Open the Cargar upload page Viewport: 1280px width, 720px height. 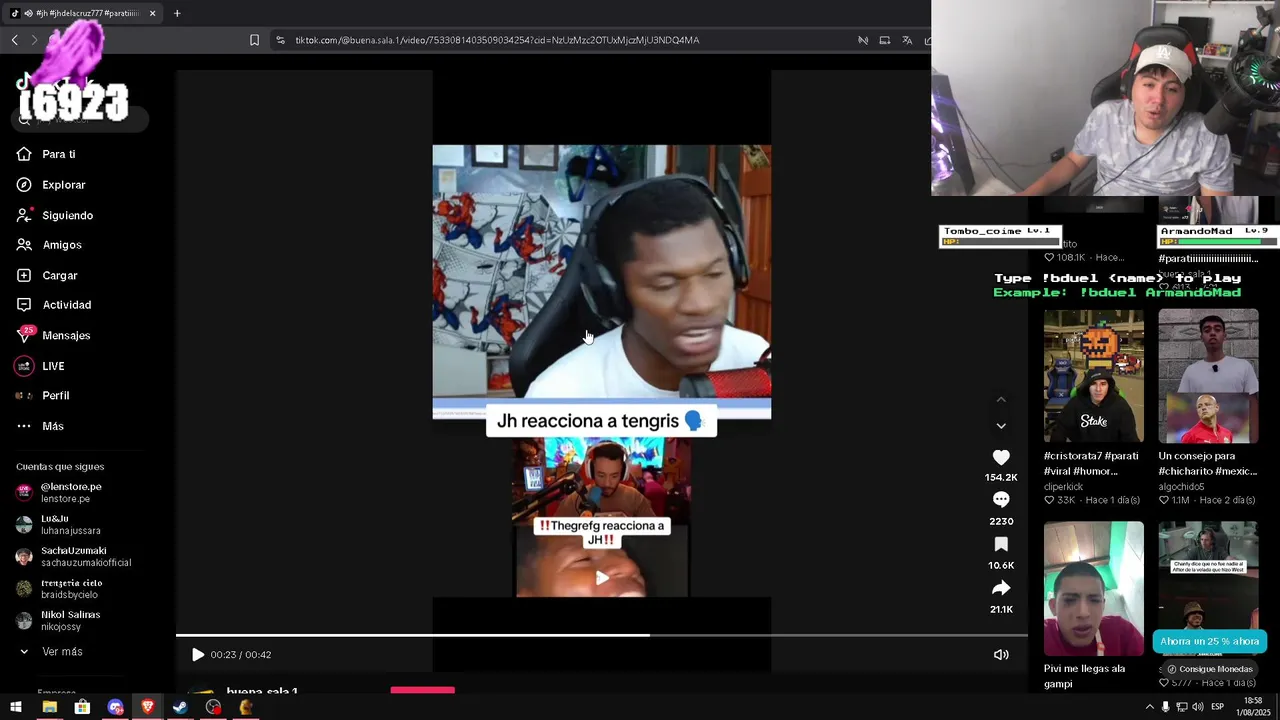tap(59, 275)
